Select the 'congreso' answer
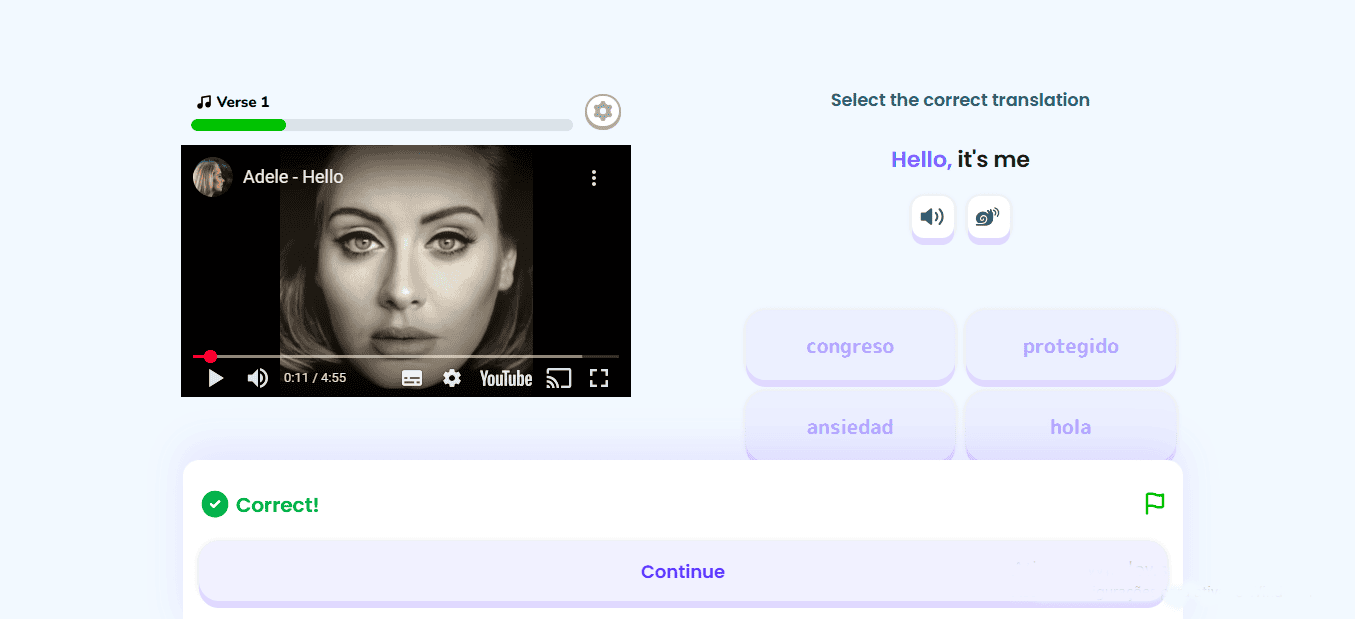The height and width of the screenshot is (619, 1355). click(x=850, y=347)
